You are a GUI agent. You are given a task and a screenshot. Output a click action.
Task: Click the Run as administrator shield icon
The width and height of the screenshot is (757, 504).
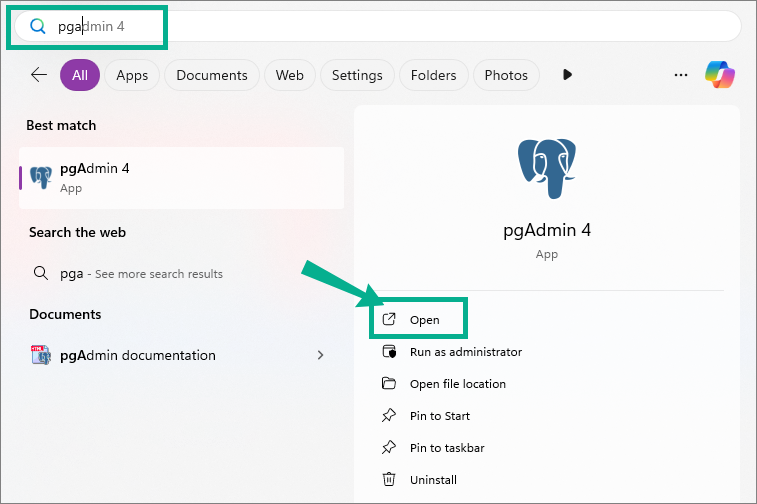pyautogui.click(x=389, y=351)
